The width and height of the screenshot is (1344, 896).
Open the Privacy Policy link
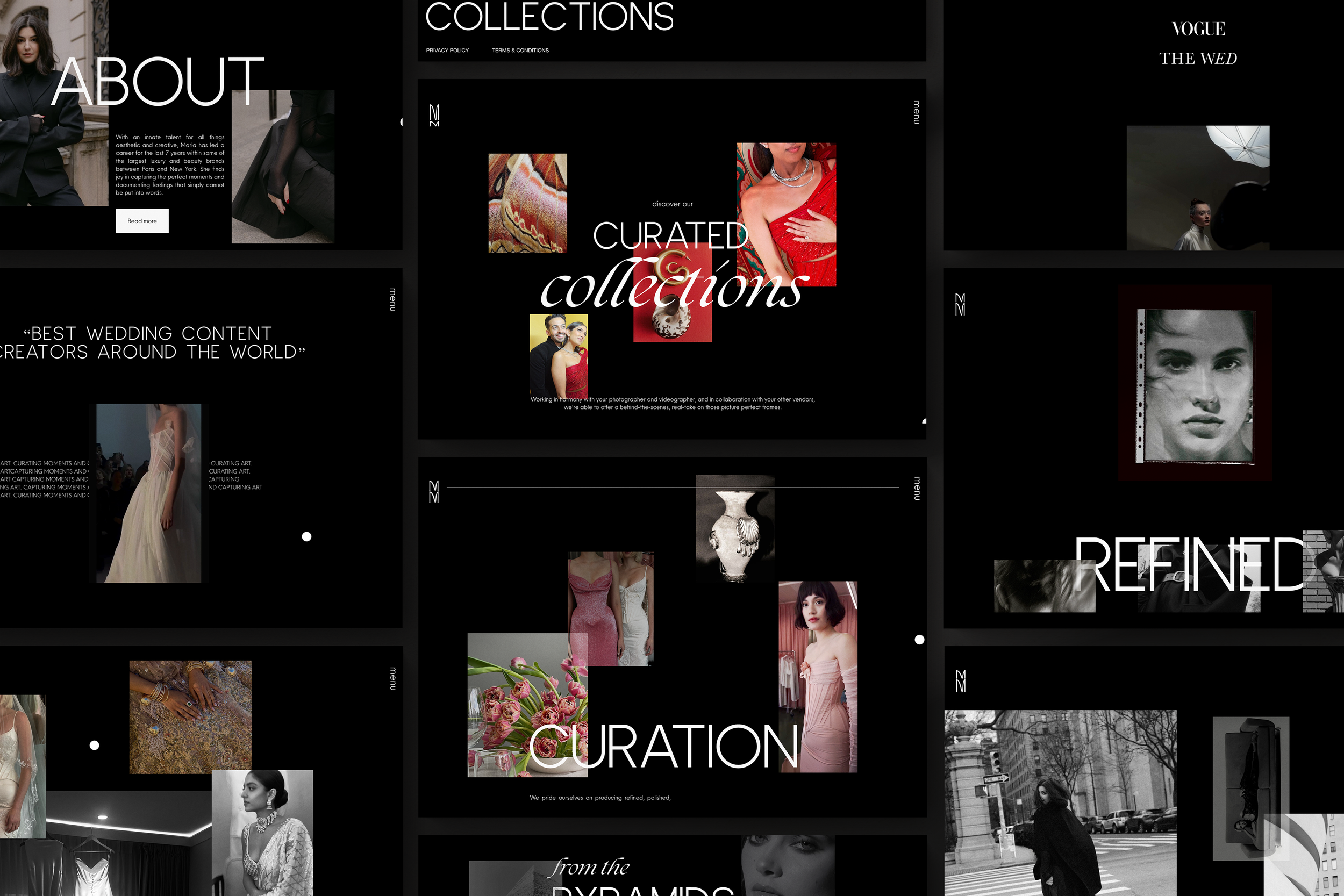(x=447, y=51)
